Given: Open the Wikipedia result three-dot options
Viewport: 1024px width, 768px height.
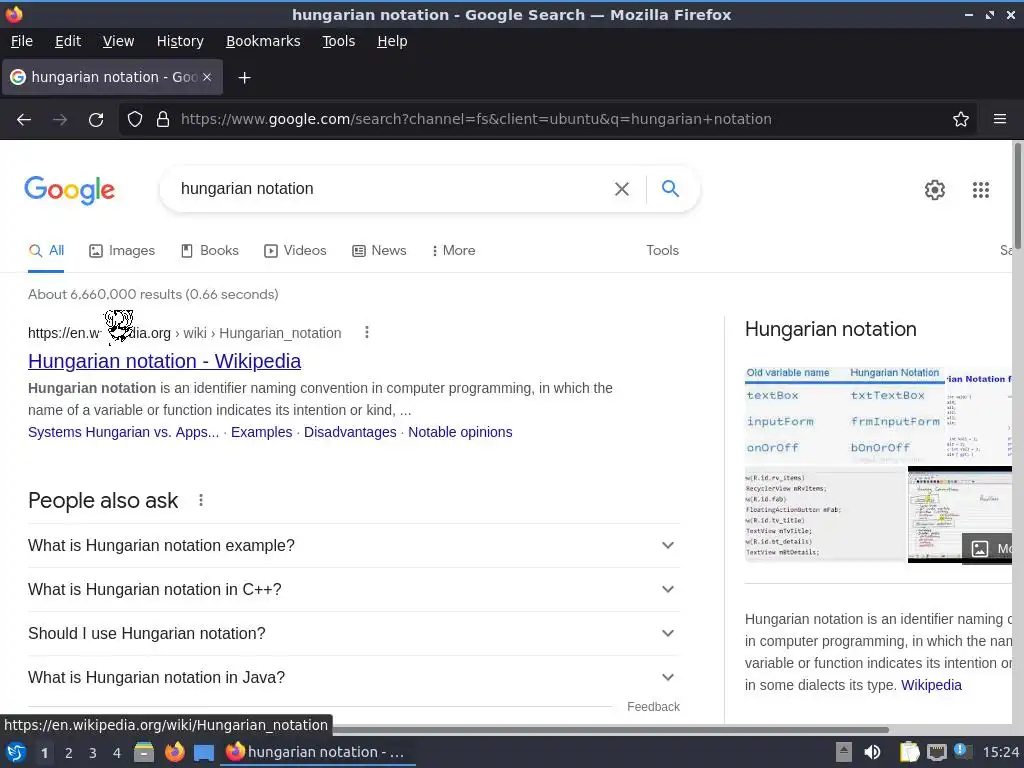Looking at the screenshot, I should pos(367,332).
